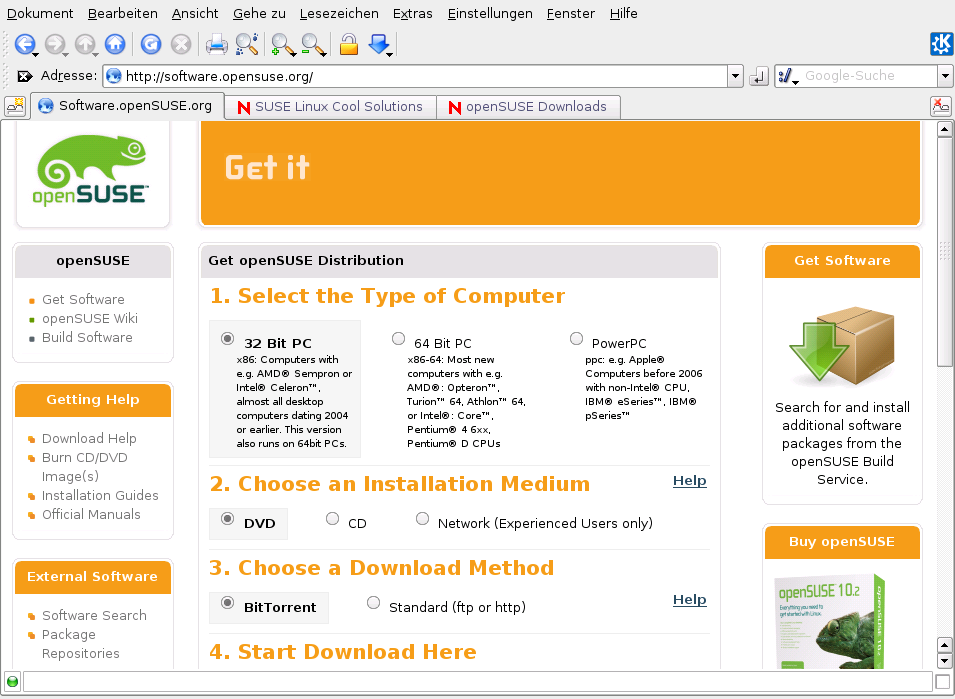Click the security padlock icon
This screenshot has height=699, width=955.
348,44
